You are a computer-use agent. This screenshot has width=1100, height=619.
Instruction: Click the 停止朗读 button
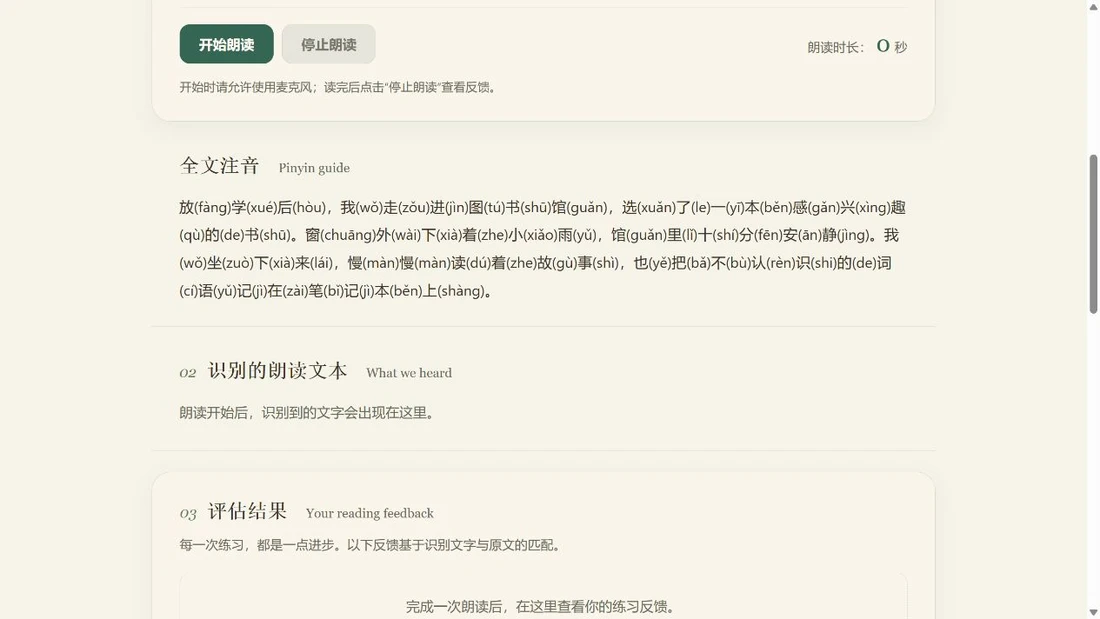coord(328,44)
